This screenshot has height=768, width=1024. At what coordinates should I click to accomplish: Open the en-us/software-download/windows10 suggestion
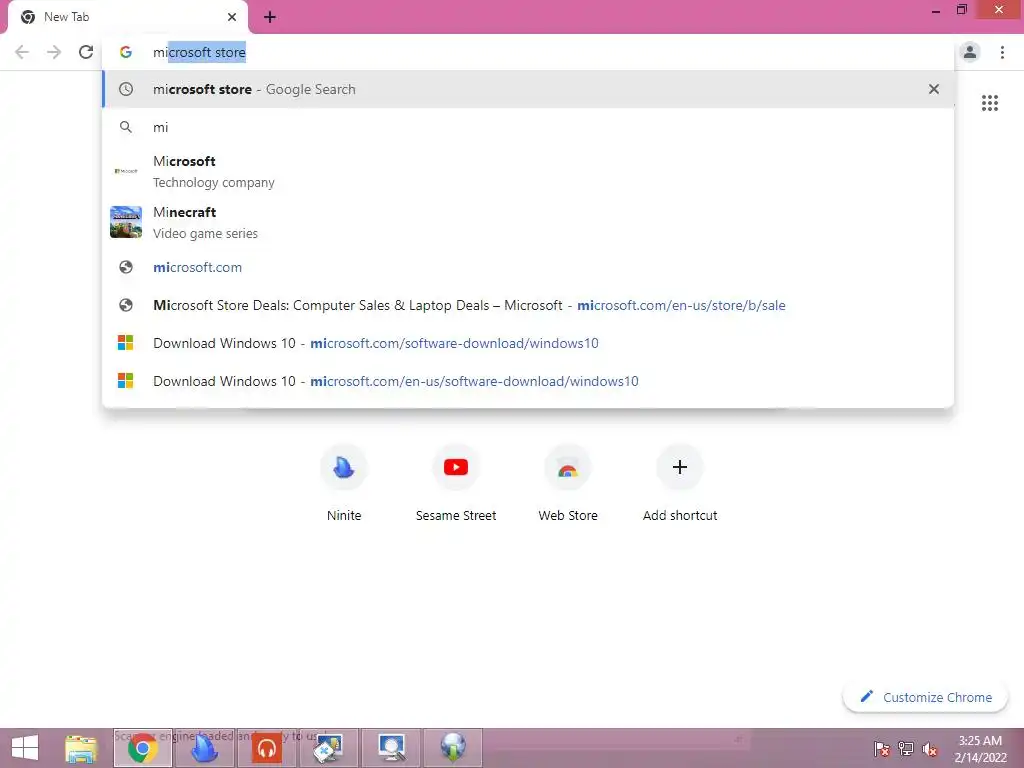(528, 381)
